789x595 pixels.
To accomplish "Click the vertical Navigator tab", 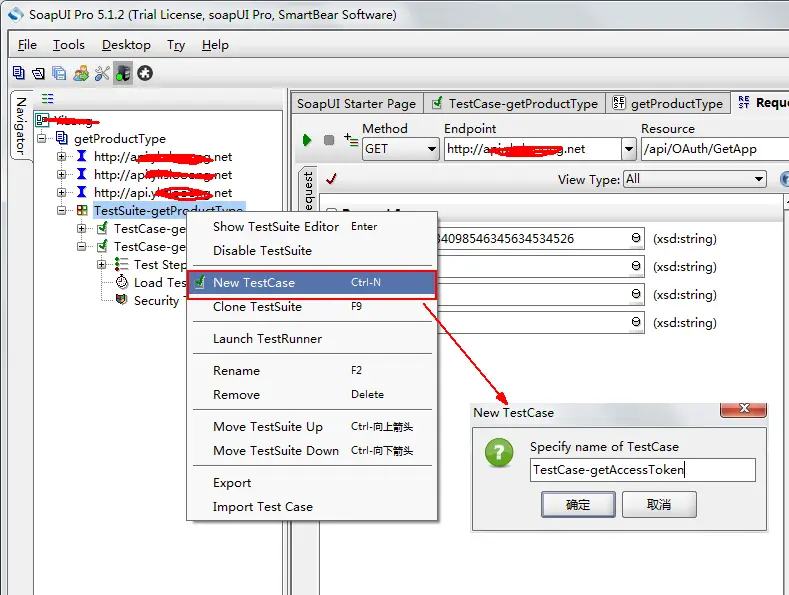I will 21,126.
